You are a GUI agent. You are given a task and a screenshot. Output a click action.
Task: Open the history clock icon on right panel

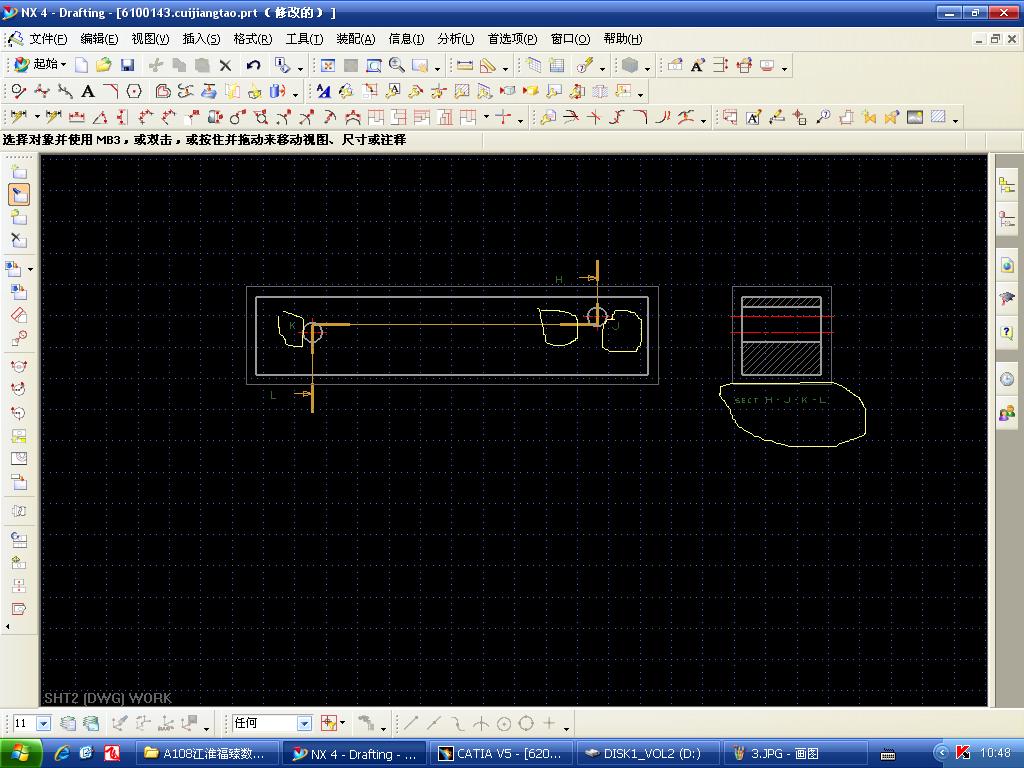[1007, 379]
